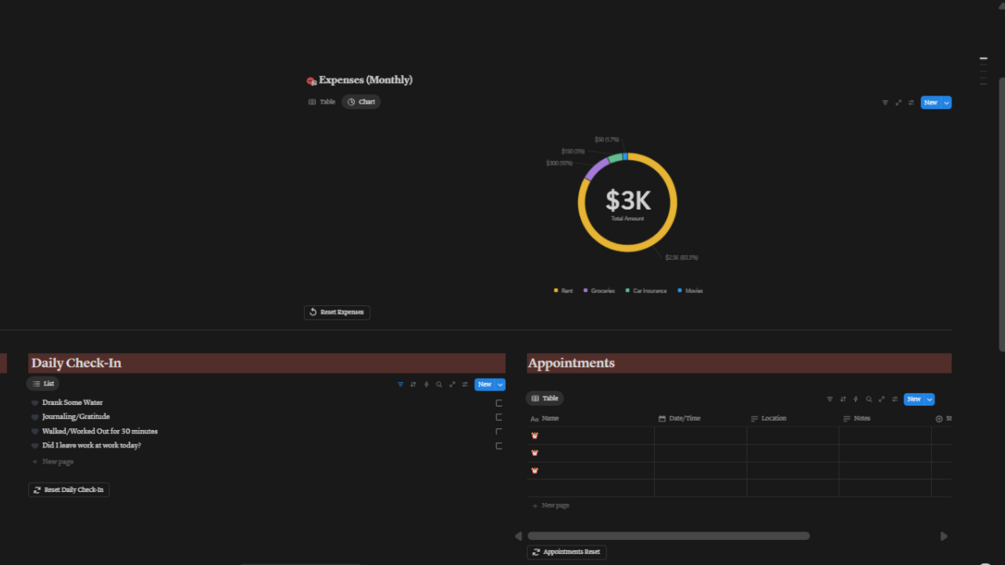1005x565 pixels.
Task: Open Location column header menu
Action: 768,418
